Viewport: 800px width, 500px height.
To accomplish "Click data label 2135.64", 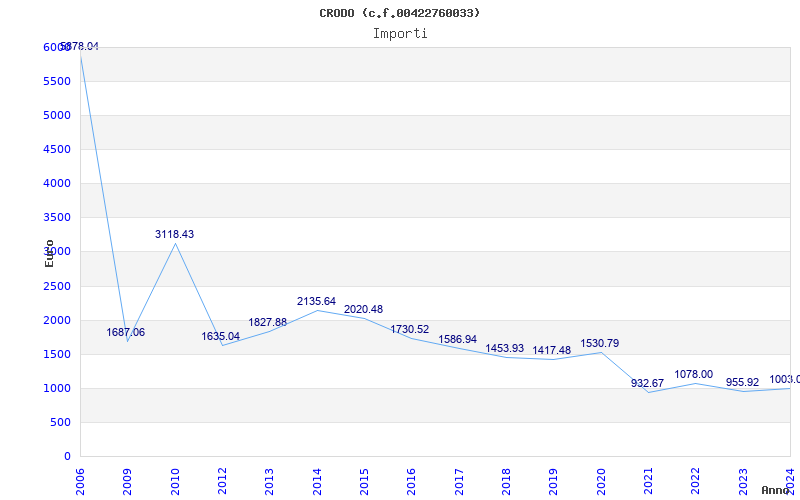I will (316, 302).
